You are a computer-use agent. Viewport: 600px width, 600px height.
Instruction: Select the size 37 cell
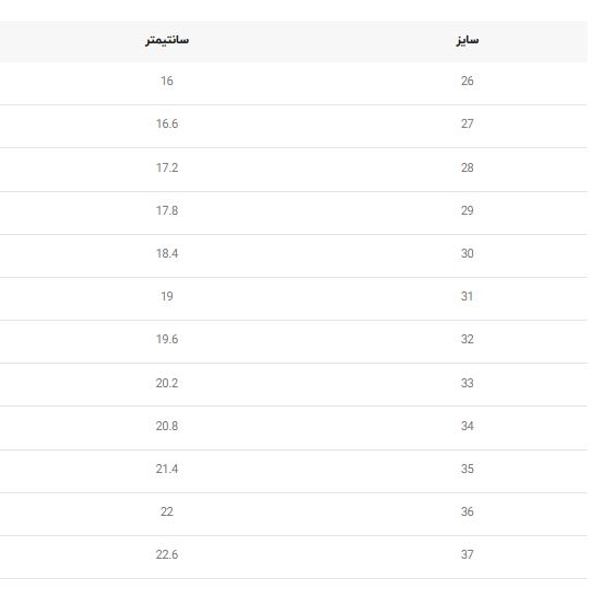[x=467, y=555]
